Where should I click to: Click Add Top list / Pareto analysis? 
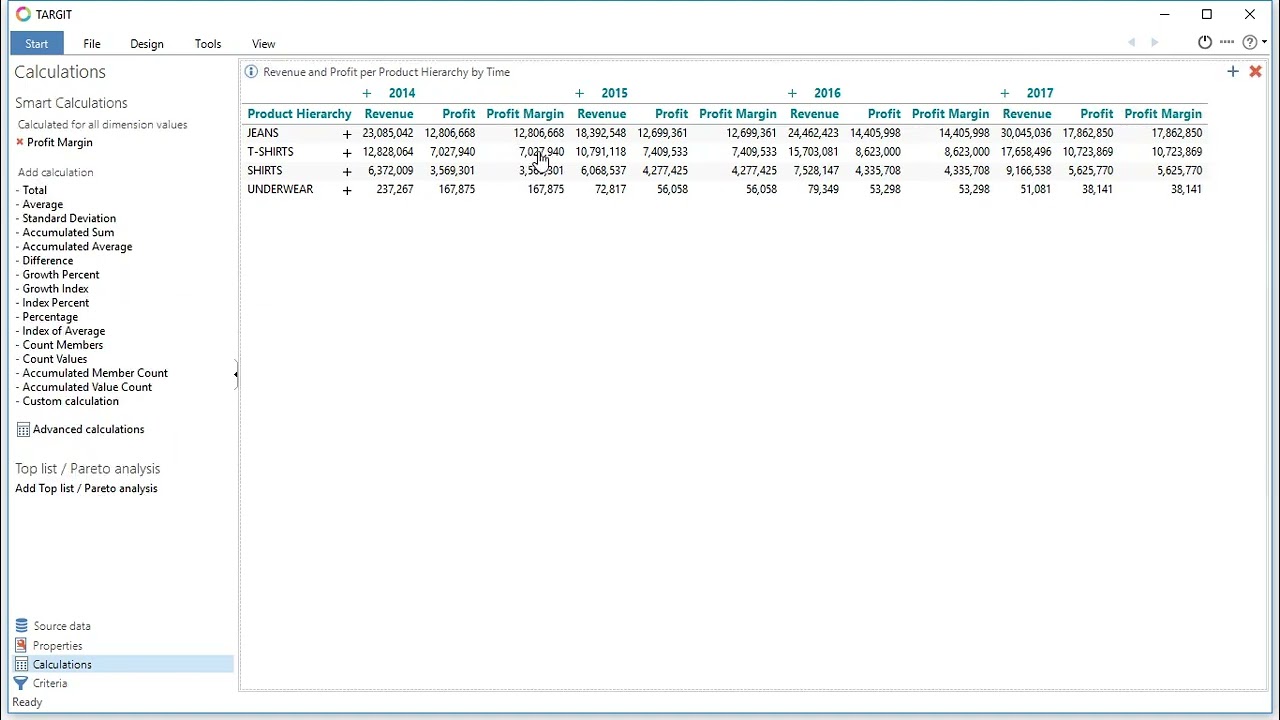tap(86, 489)
